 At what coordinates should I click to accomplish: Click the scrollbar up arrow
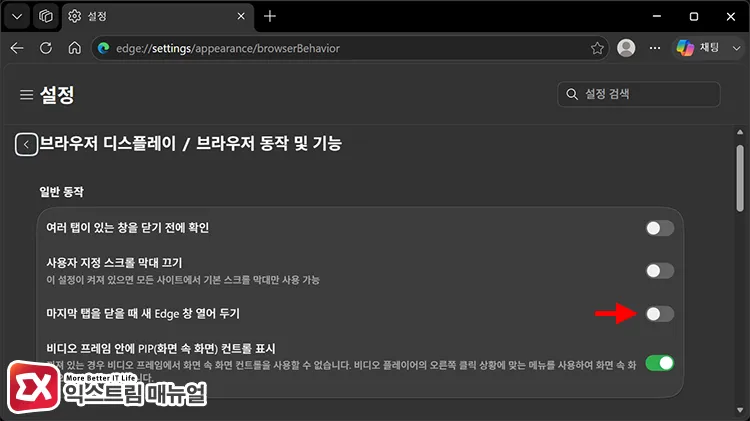(x=740, y=132)
